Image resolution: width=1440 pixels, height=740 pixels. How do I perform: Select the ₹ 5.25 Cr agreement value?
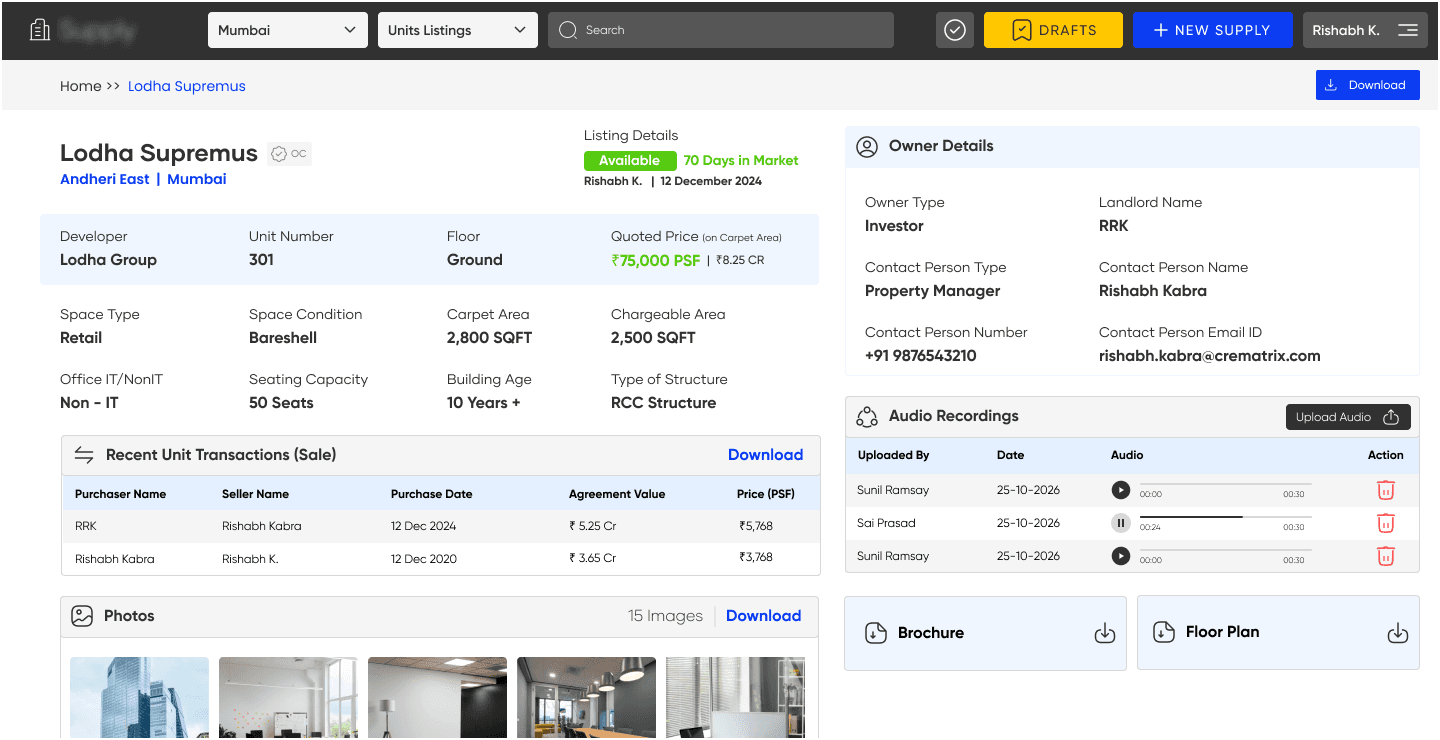(x=592, y=526)
